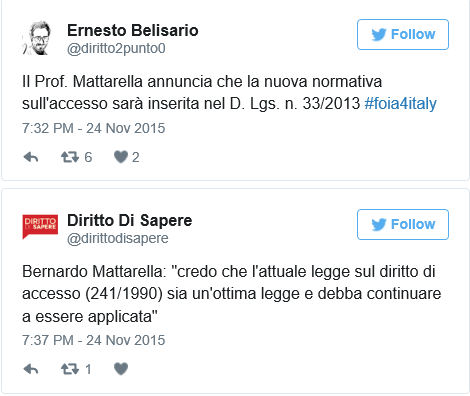This screenshot has height=396, width=470.
Task: Reply to Diritto Di Sapere's tweet
Action: click(x=31, y=369)
